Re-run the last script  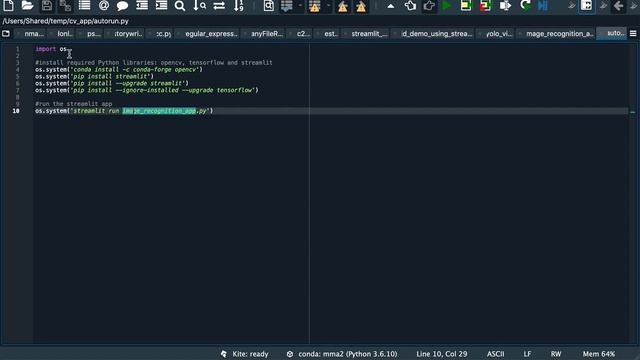[525, 6]
